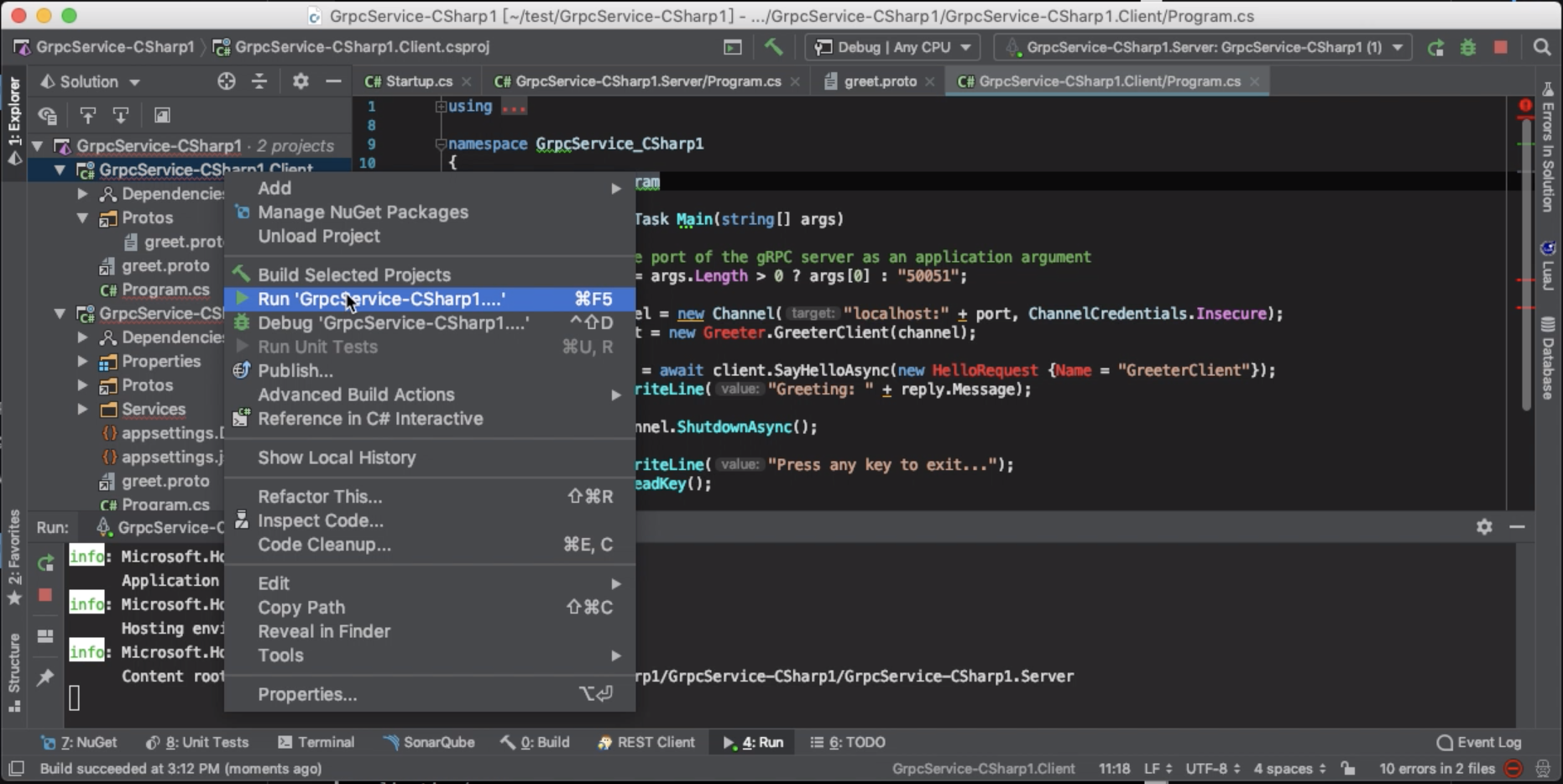
Task: Click the pin tab icon in Run panel
Action: click(45, 677)
